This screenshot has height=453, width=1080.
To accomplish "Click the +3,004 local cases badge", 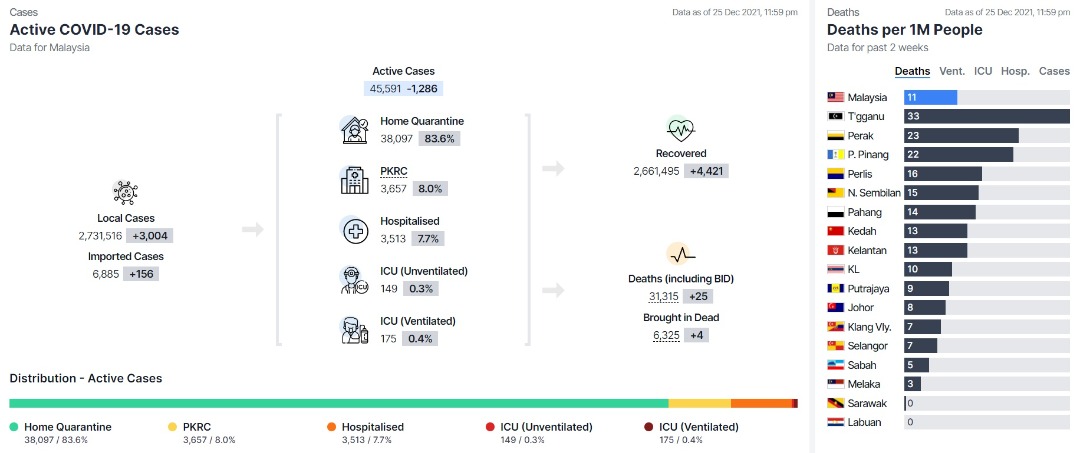I will 148,235.
